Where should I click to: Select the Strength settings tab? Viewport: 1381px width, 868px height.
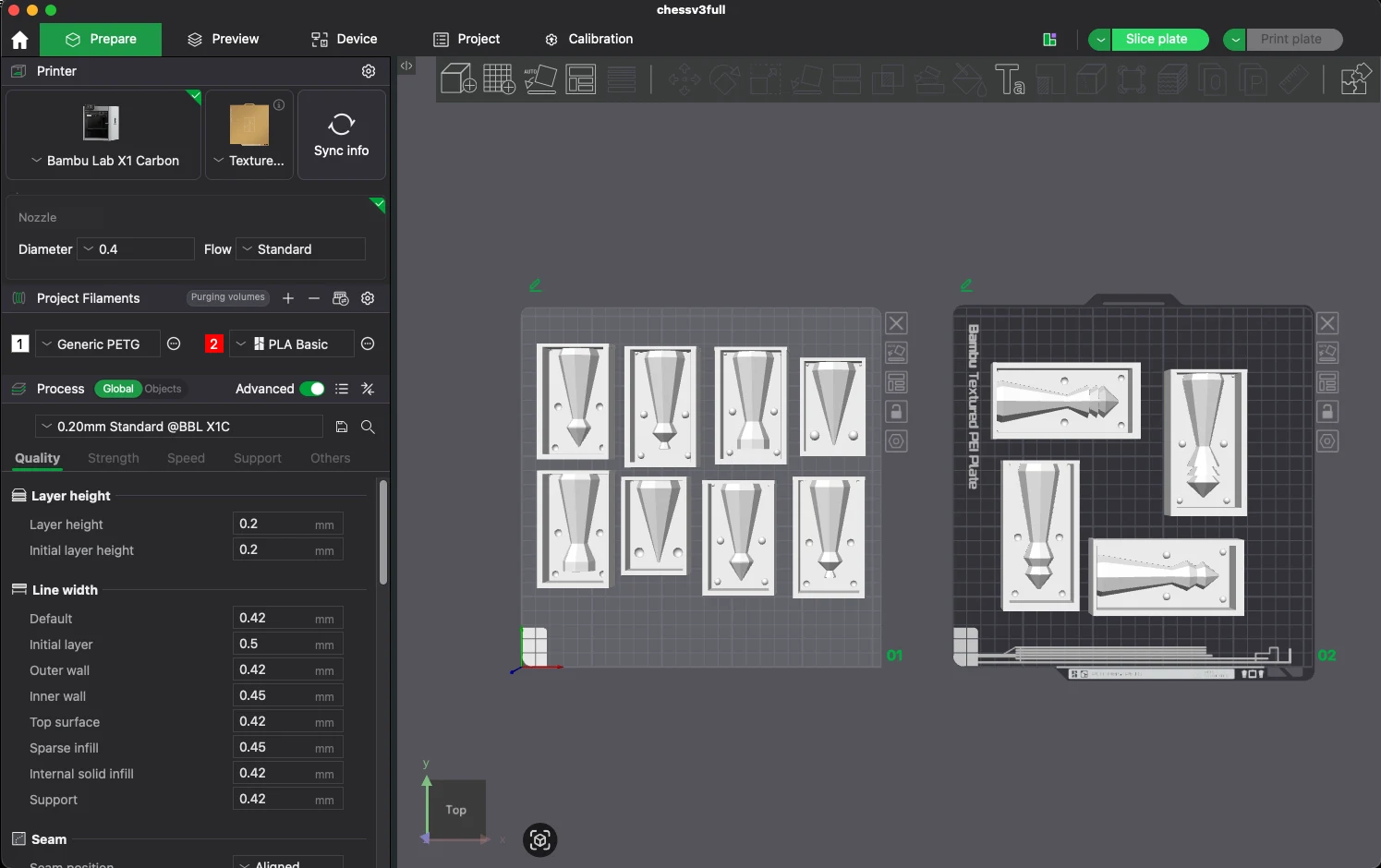[x=114, y=458]
